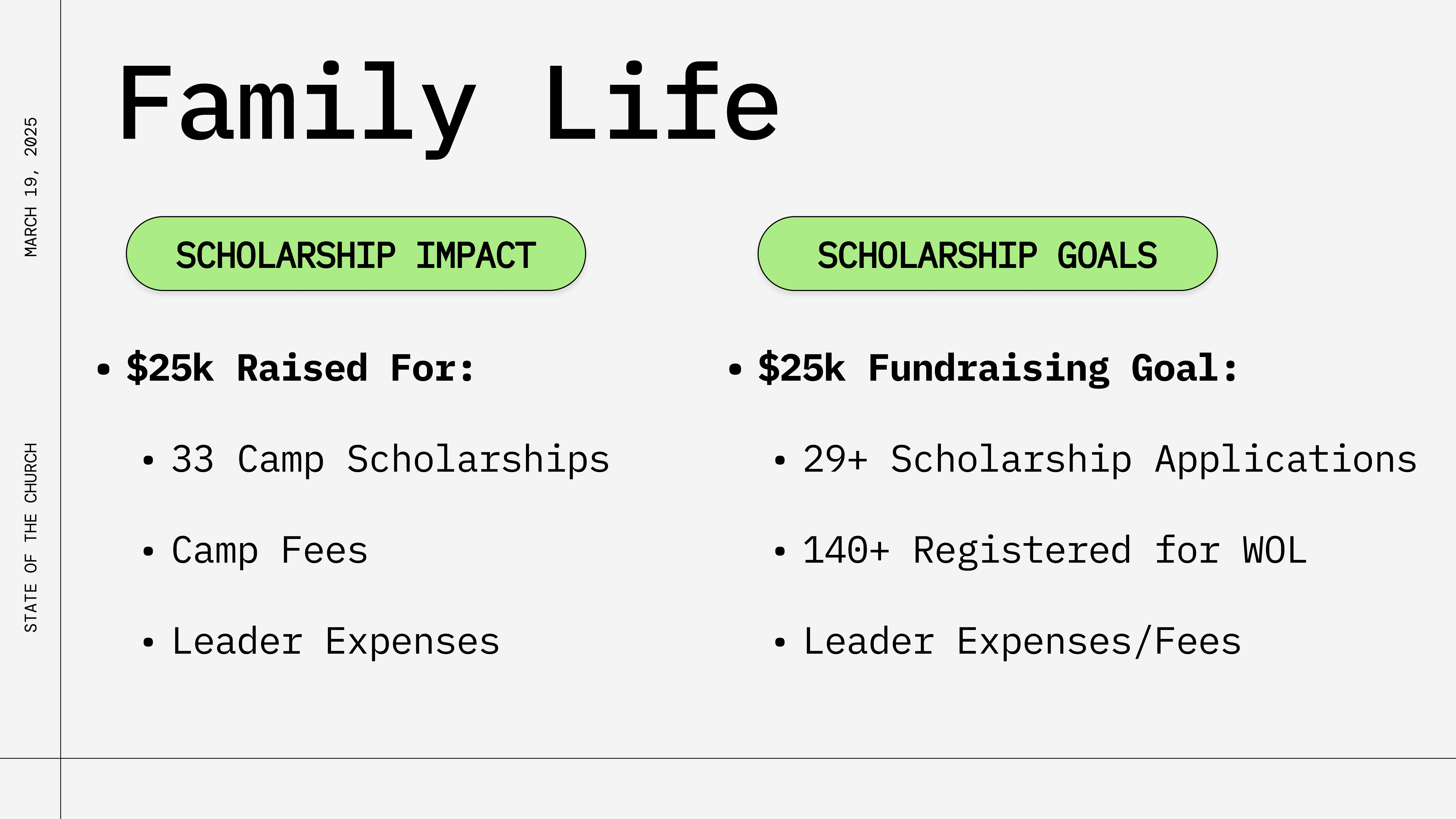The height and width of the screenshot is (819, 1456).
Task: Click the vertical STATE OF THE CHURCH label
Action: pyautogui.click(x=31, y=537)
